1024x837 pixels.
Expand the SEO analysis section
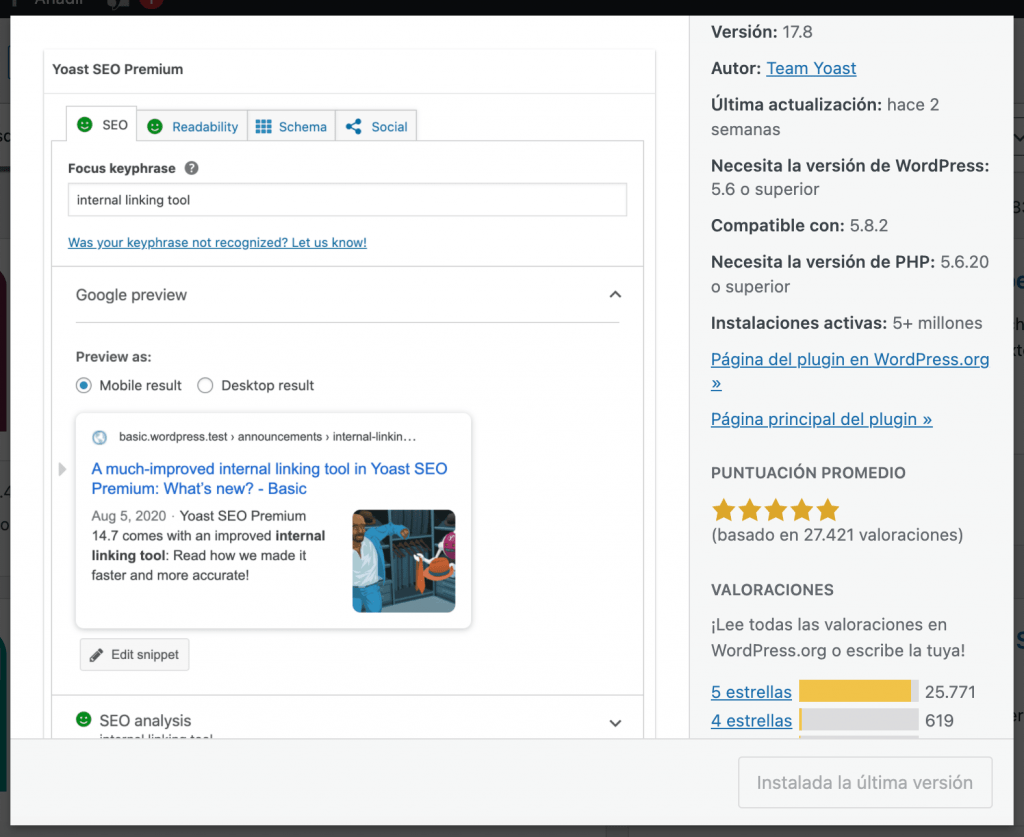click(x=615, y=723)
